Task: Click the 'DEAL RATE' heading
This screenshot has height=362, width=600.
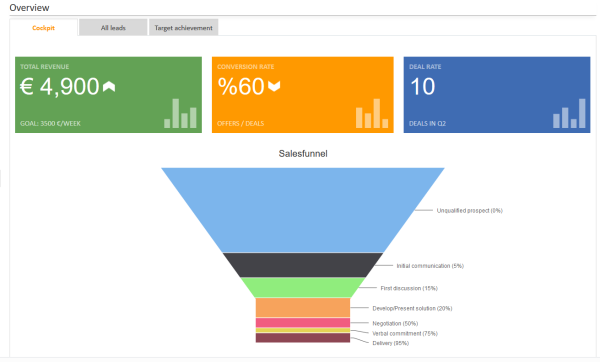Action: (425, 67)
